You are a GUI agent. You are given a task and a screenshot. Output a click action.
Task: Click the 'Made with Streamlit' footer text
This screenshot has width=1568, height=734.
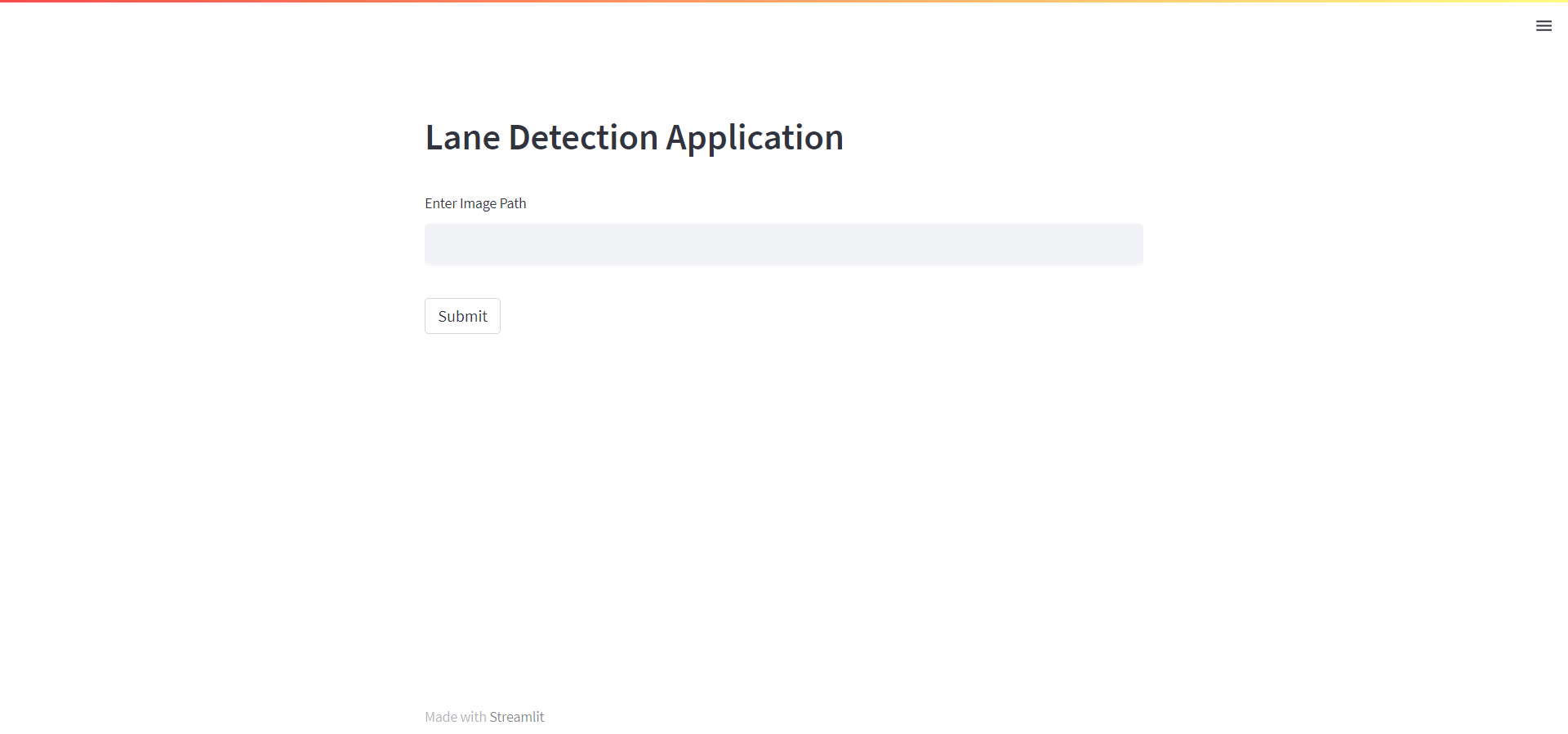click(484, 716)
